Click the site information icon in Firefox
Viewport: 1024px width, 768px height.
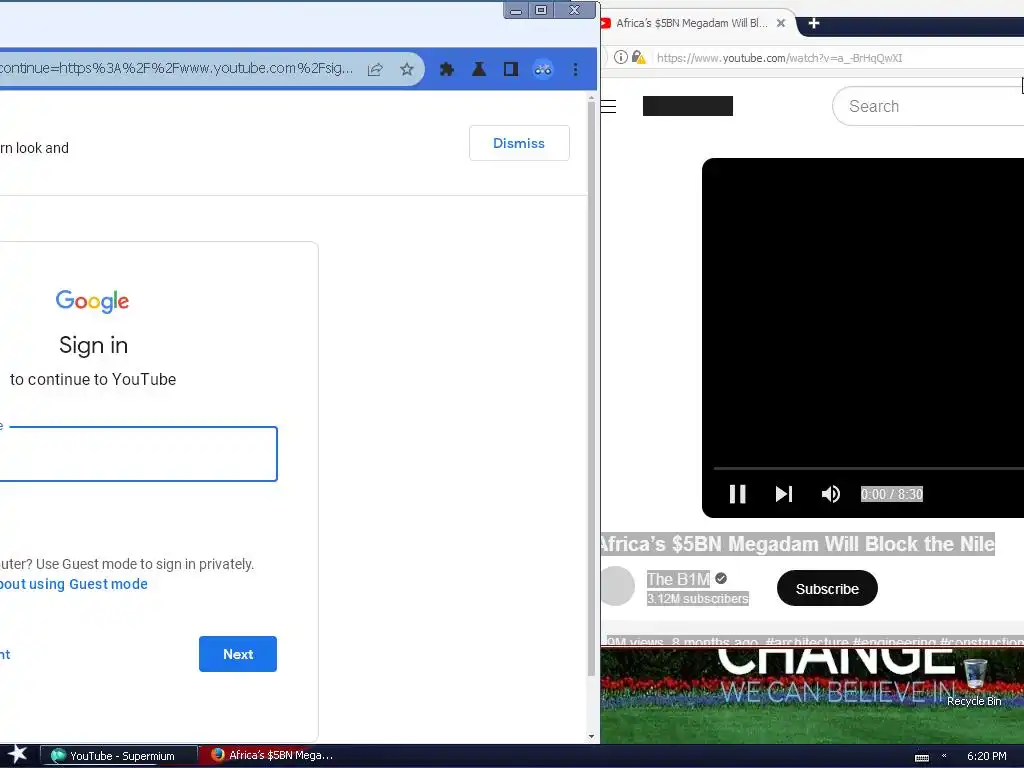[620, 57]
